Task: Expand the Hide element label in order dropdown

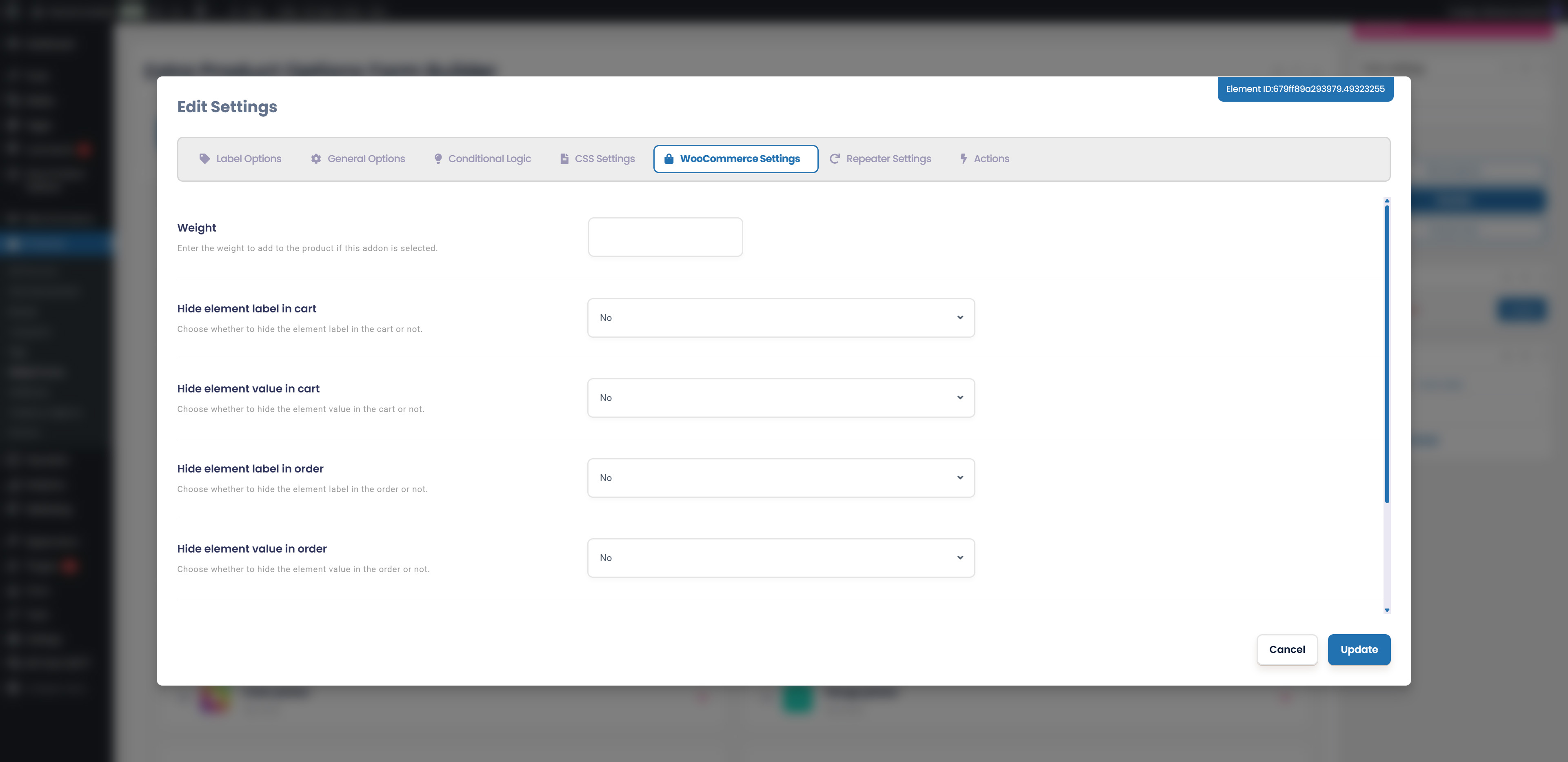Action: (780, 477)
